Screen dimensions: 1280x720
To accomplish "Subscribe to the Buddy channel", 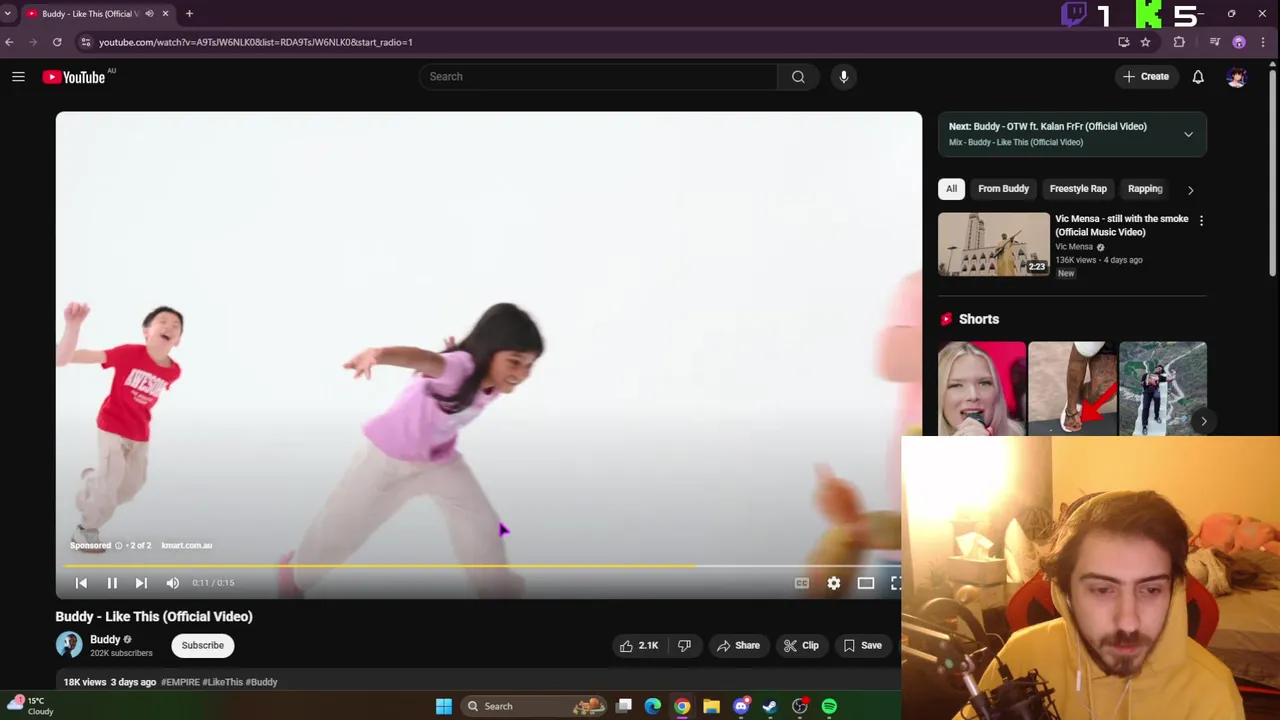I will pos(203,646).
